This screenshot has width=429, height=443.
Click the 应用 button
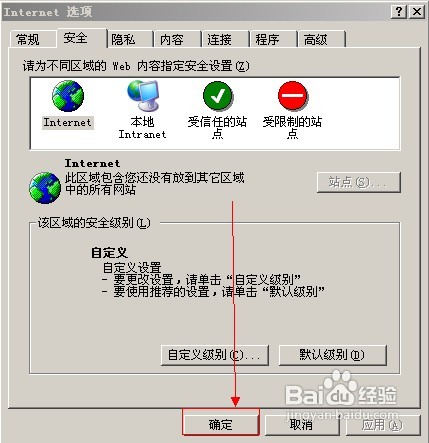pos(382,425)
